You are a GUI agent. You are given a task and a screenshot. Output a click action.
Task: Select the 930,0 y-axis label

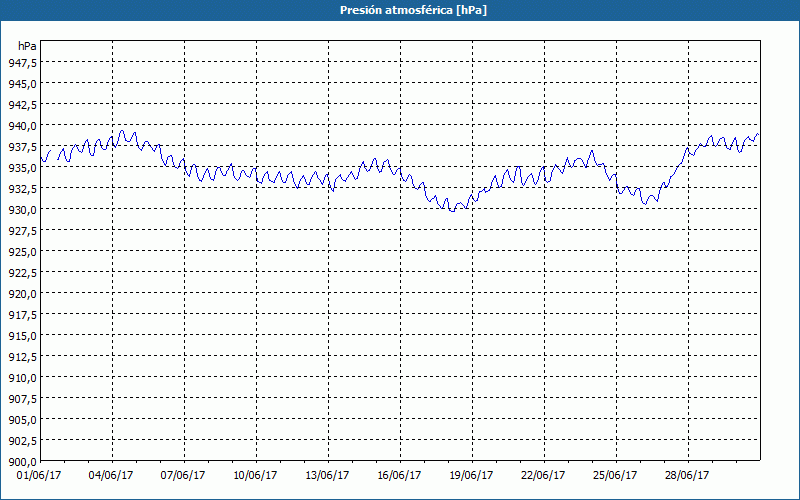22,209
